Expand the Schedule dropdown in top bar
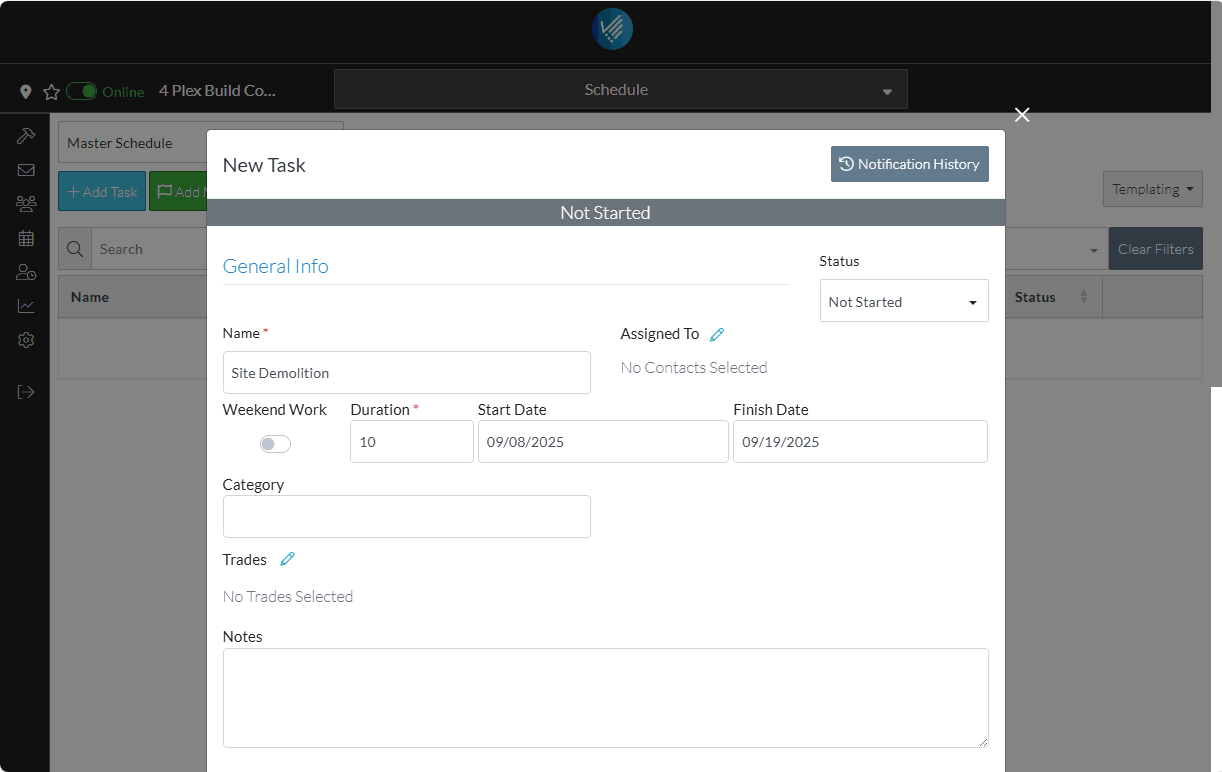This screenshot has width=1222, height=772. pos(620,90)
